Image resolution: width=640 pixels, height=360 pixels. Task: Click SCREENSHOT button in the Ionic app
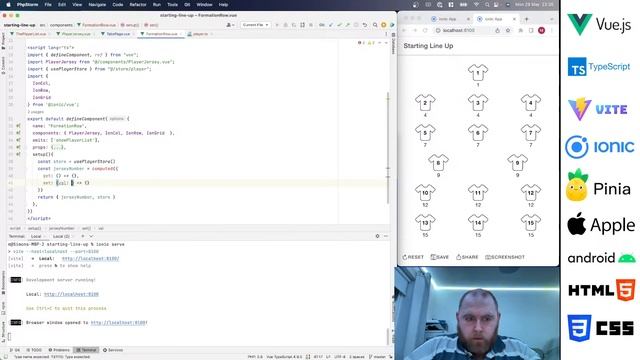pyautogui.click(x=505, y=257)
